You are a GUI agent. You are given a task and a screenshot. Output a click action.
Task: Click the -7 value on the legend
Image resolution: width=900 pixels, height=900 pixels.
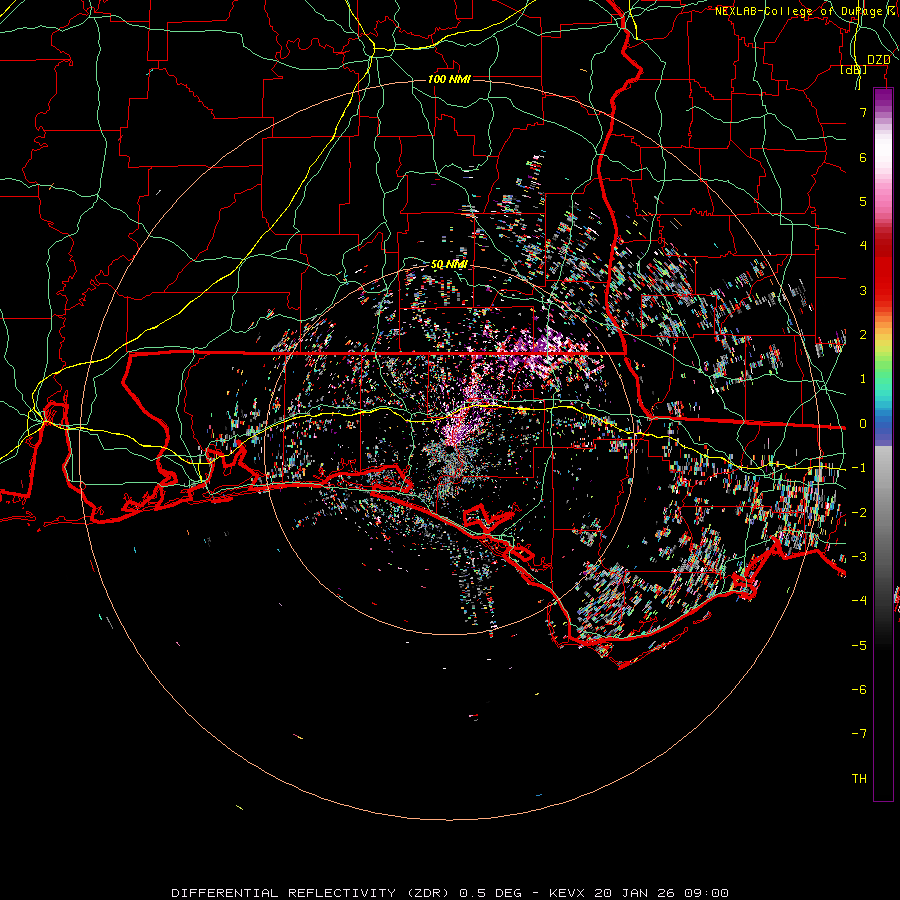point(859,734)
